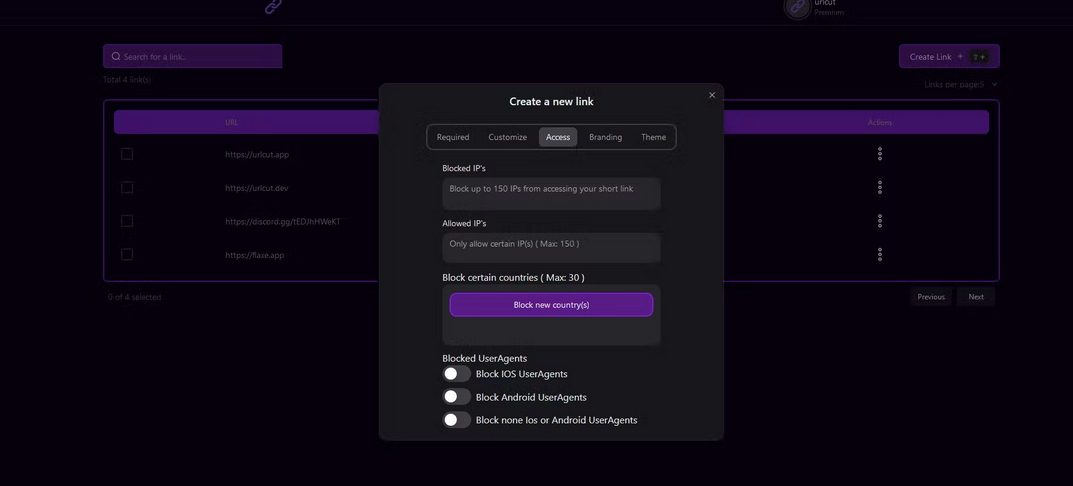Open actions menu for https://flaxe.app row
The image size is (1073, 486).
[879, 255]
